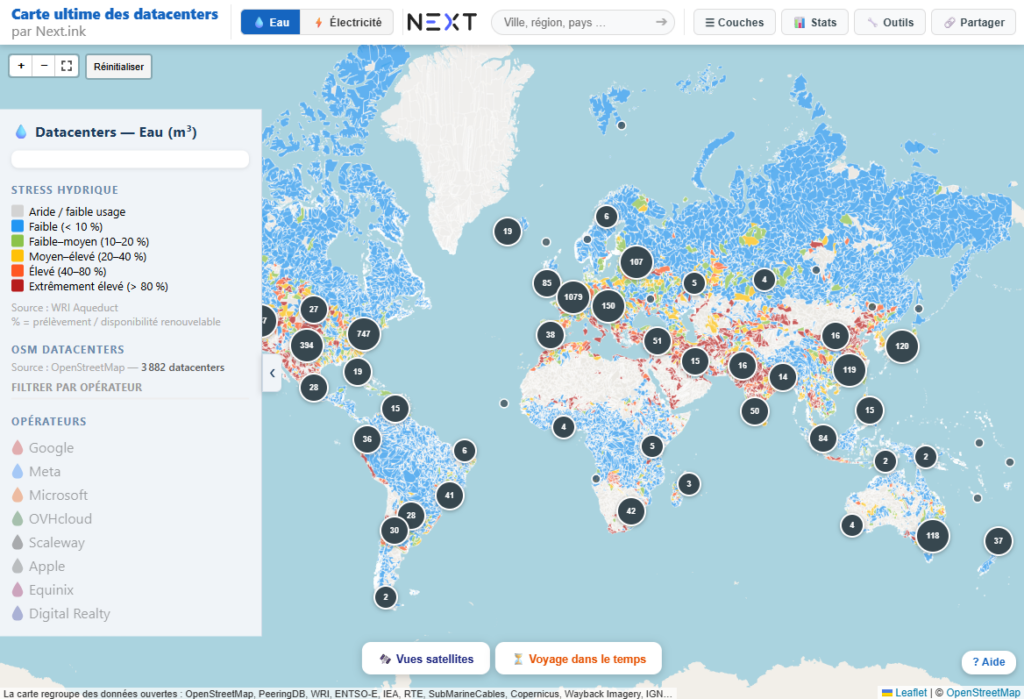
Task: Open the Partager share menu
Action: coord(973,22)
